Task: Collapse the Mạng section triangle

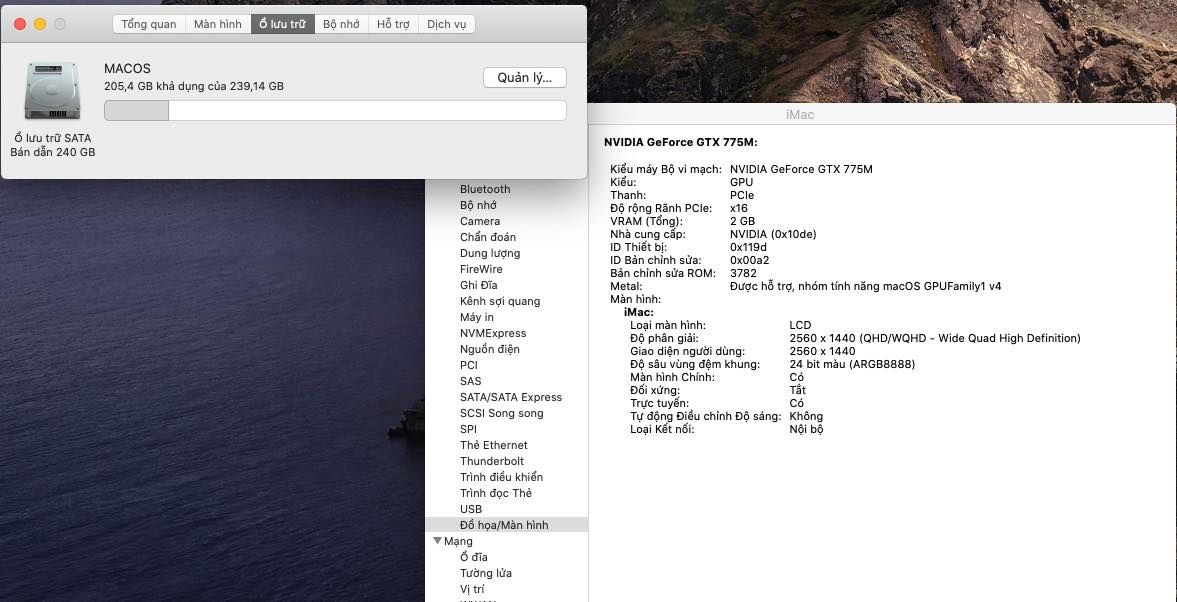Action: [x=437, y=541]
